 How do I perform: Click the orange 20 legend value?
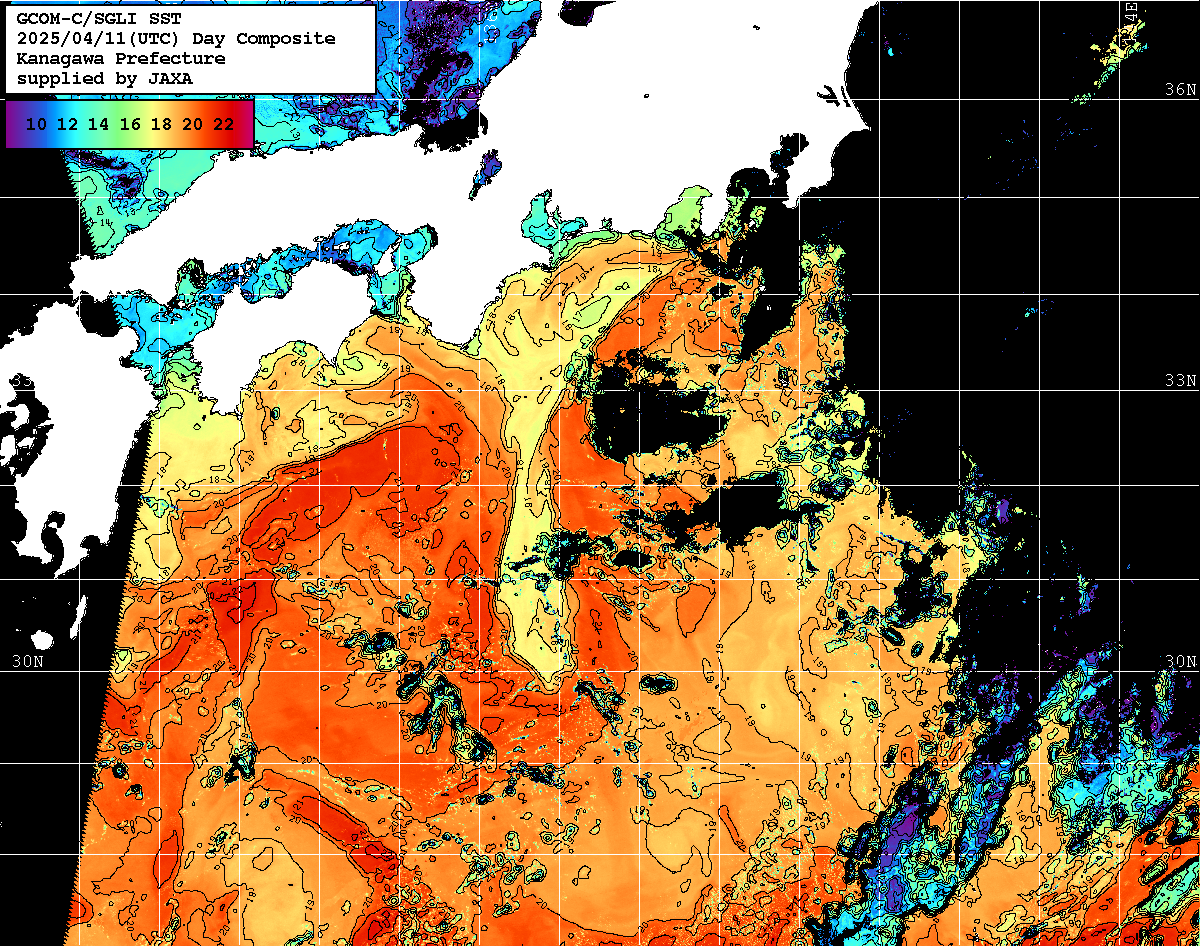tap(192, 124)
